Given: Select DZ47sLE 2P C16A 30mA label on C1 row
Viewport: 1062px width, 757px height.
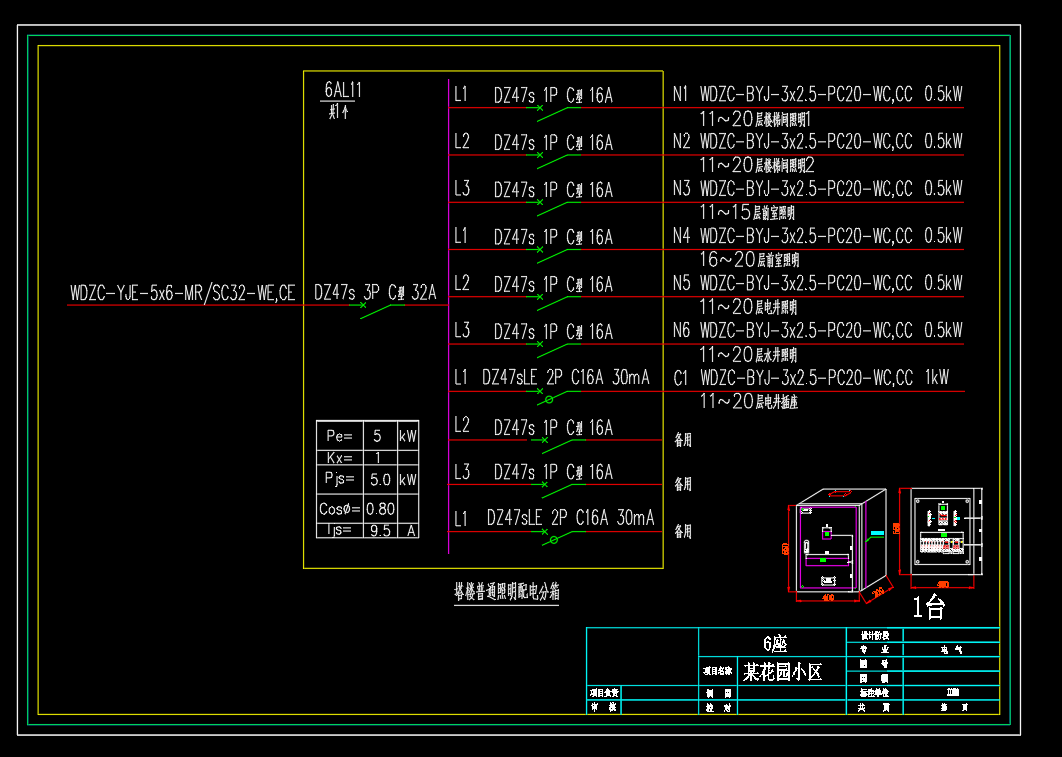Looking at the screenshot, I should pos(566,378).
